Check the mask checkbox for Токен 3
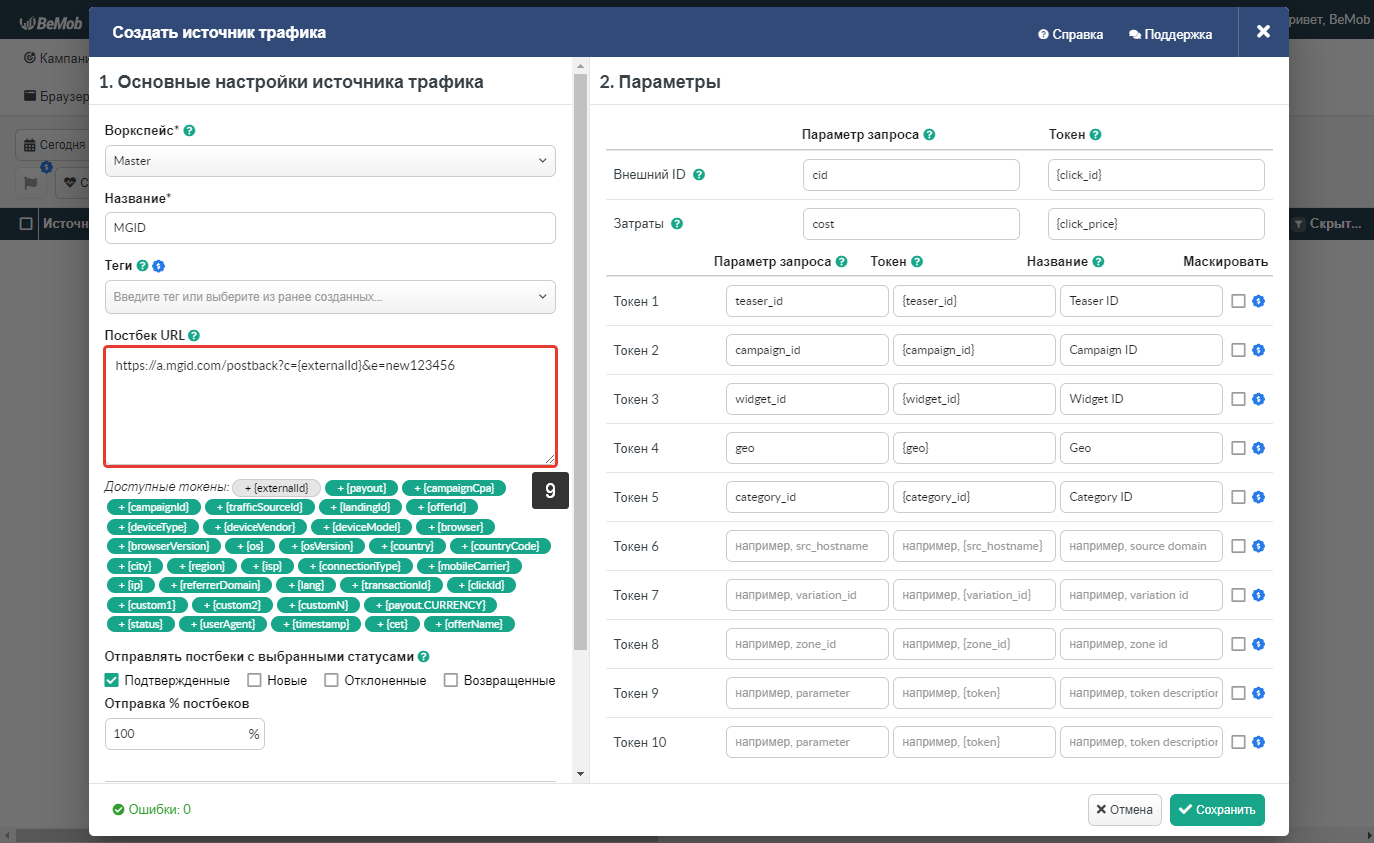 (x=1238, y=399)
